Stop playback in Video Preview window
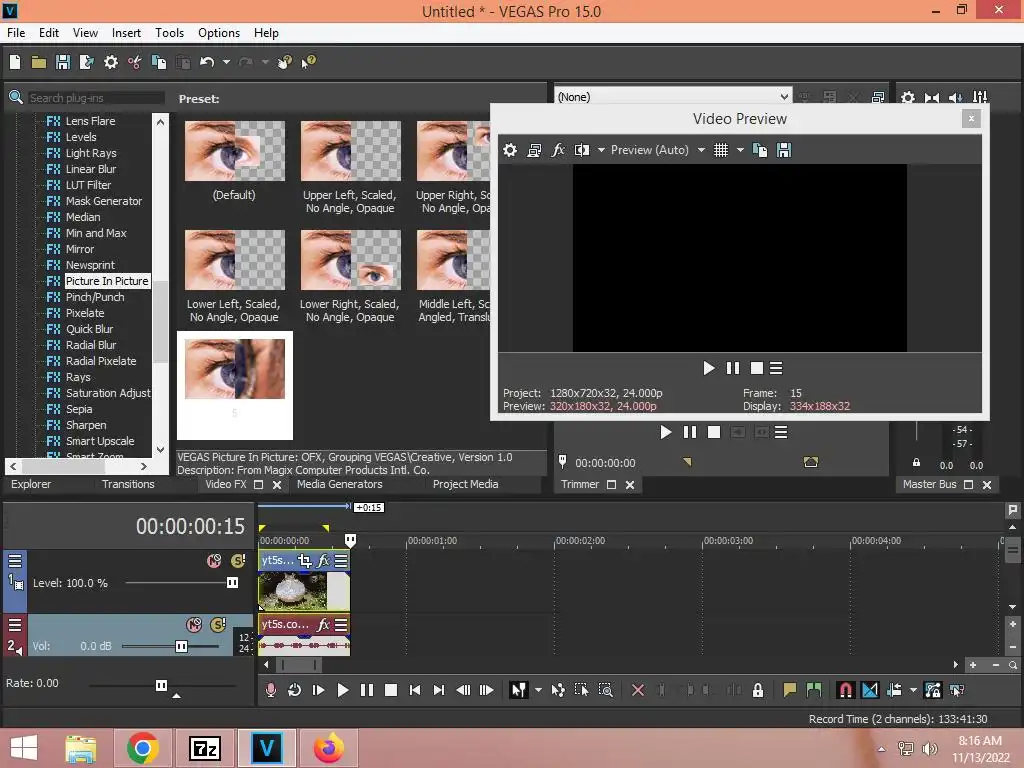1024x768 pixels. click(x=757, y=368)
